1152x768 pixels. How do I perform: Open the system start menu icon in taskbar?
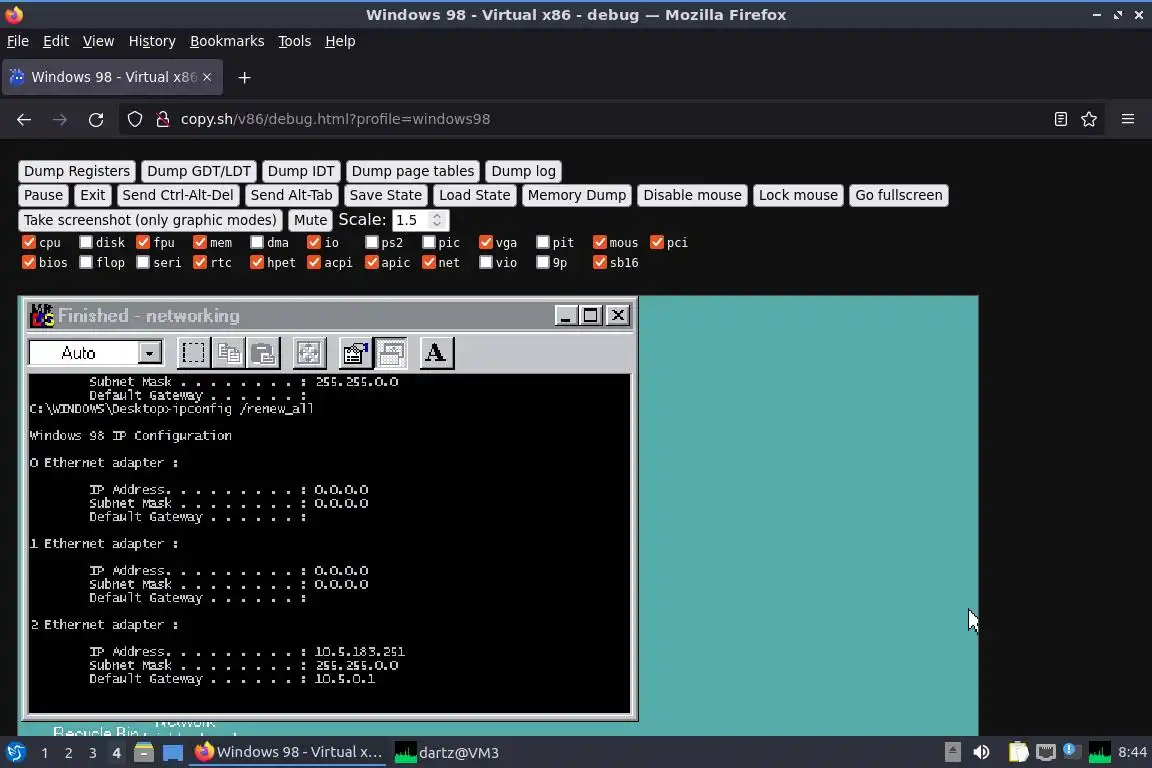click(15, 753)
